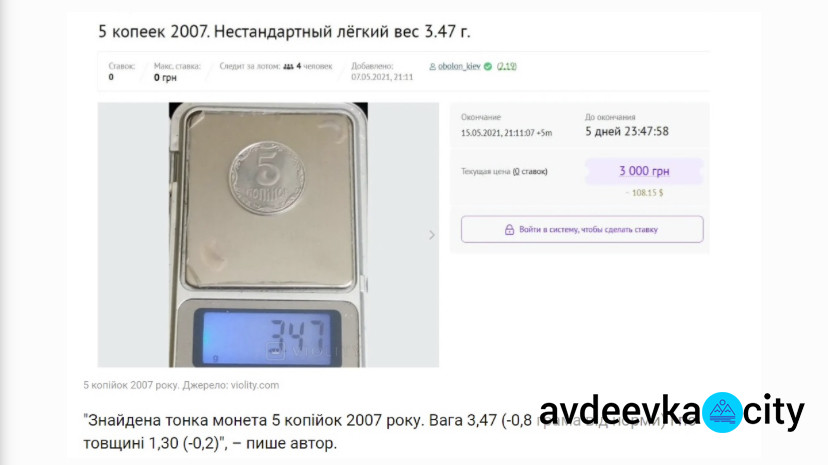This screenshot has height=465, width=828.
Task: Click the 3 000 грн price badge
Action: tap(644, 171)
